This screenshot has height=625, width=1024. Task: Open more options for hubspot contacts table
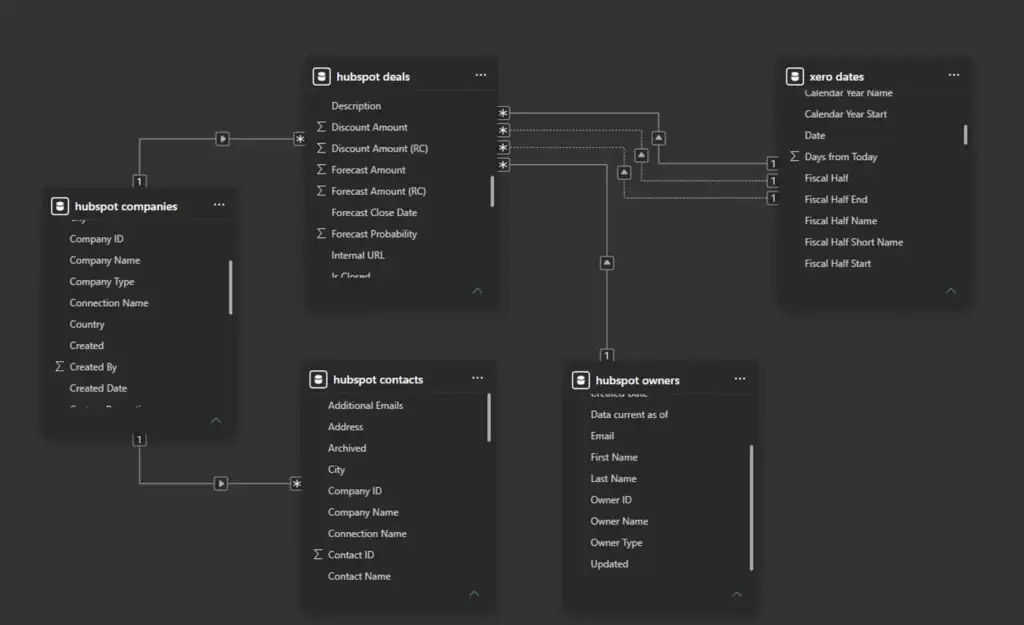point(477,378)
